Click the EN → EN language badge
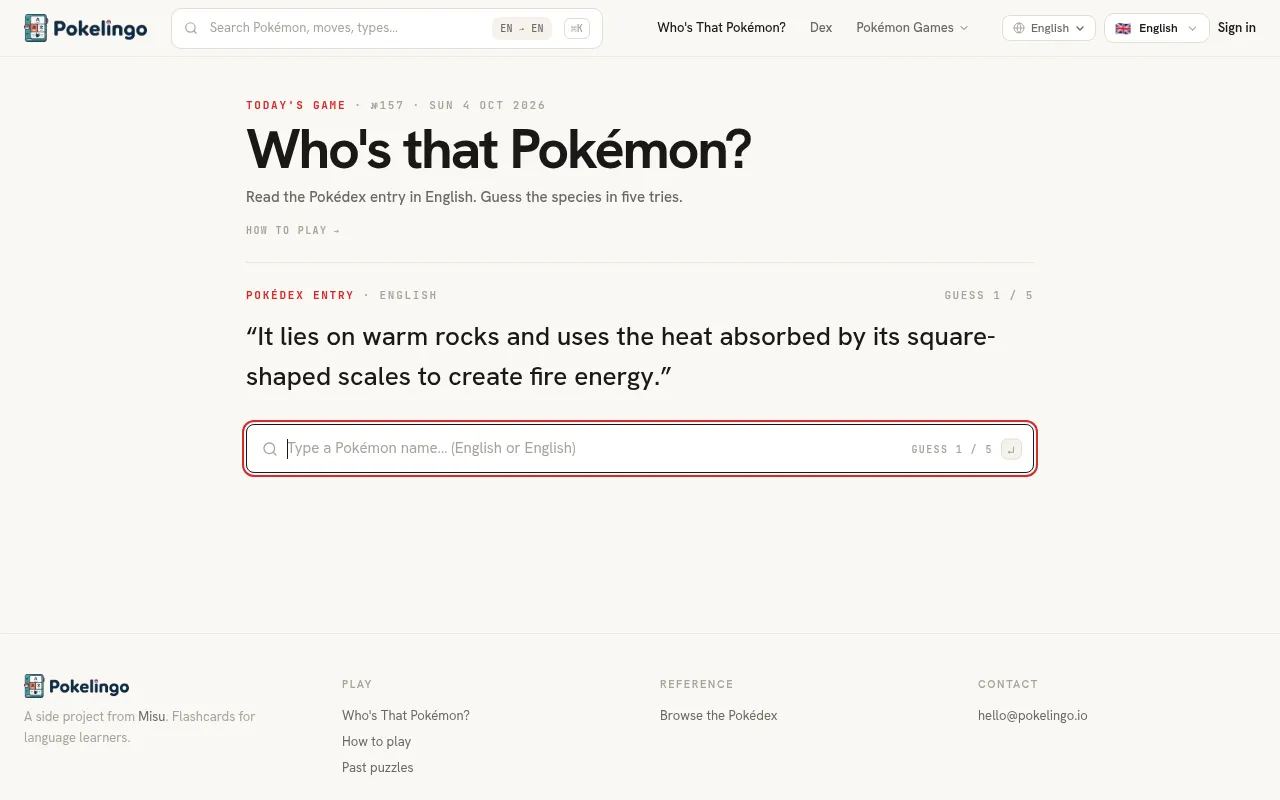This screenshot has width=1280, height=800. pyautogui.click(x=522, y=28)
